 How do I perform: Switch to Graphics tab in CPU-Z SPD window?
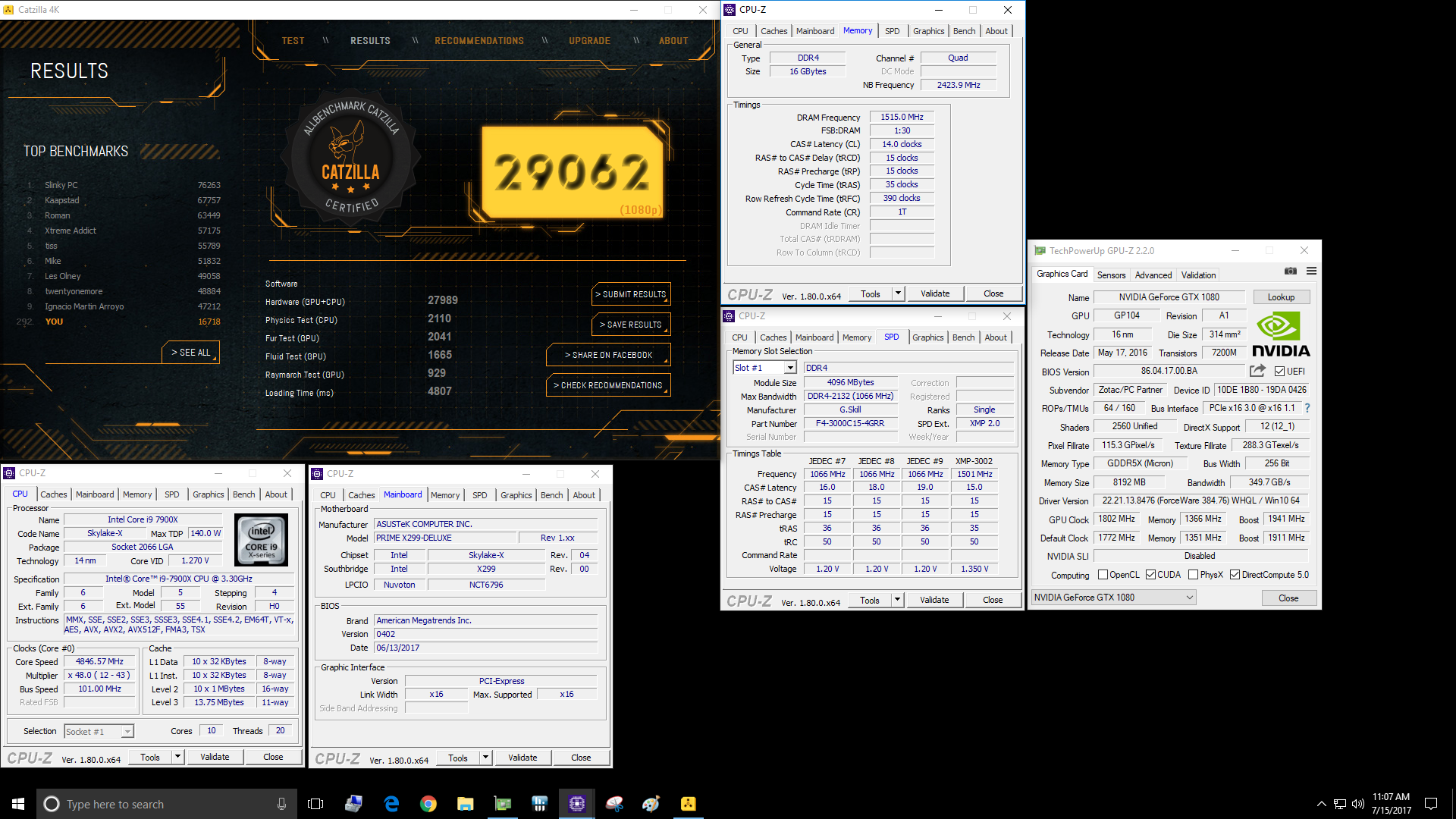(x=928, y=337)
